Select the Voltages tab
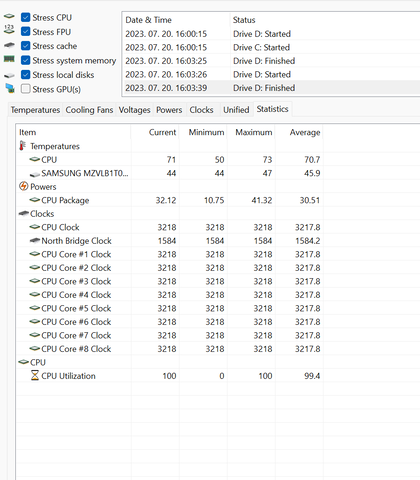420x480 pixels. tap(134, 110)
